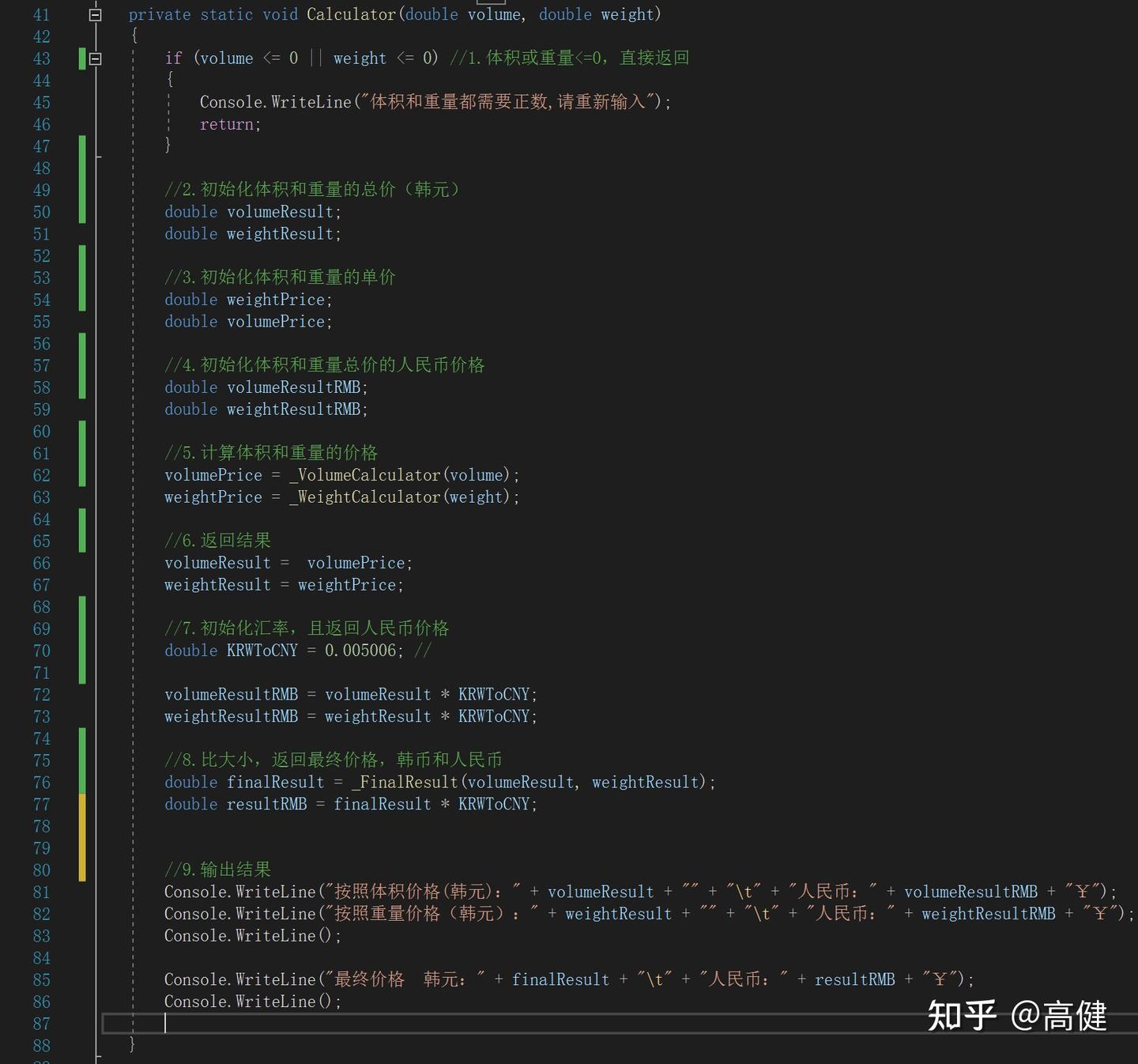The image size is (1138, 1064).
Task: Click the empty Console.WriteLine() on line 83
Action: tap(253, 936)
